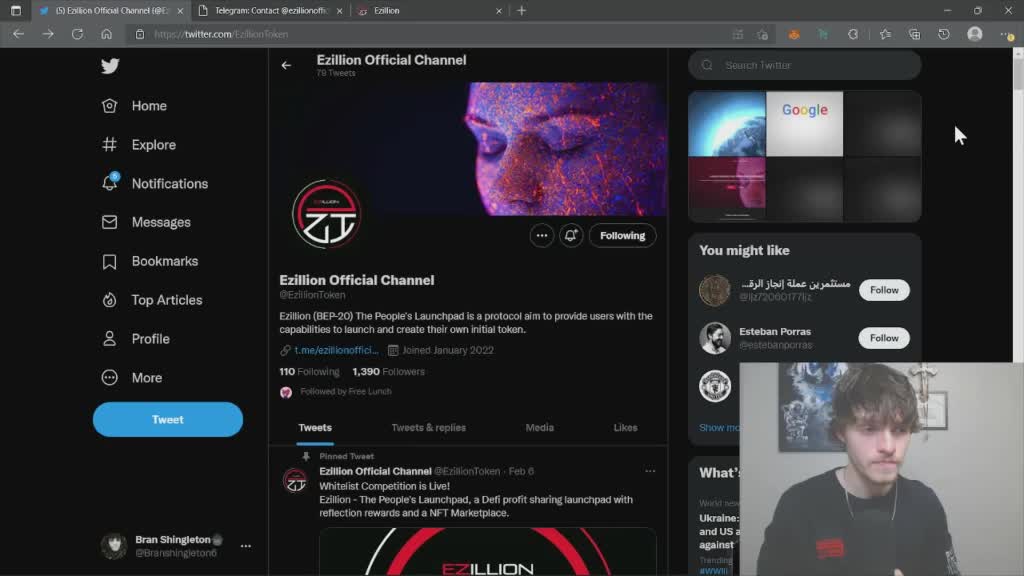This screenshot has width=1024, height=576.
Task: Open Bookmarks
Action: (150, 261)
